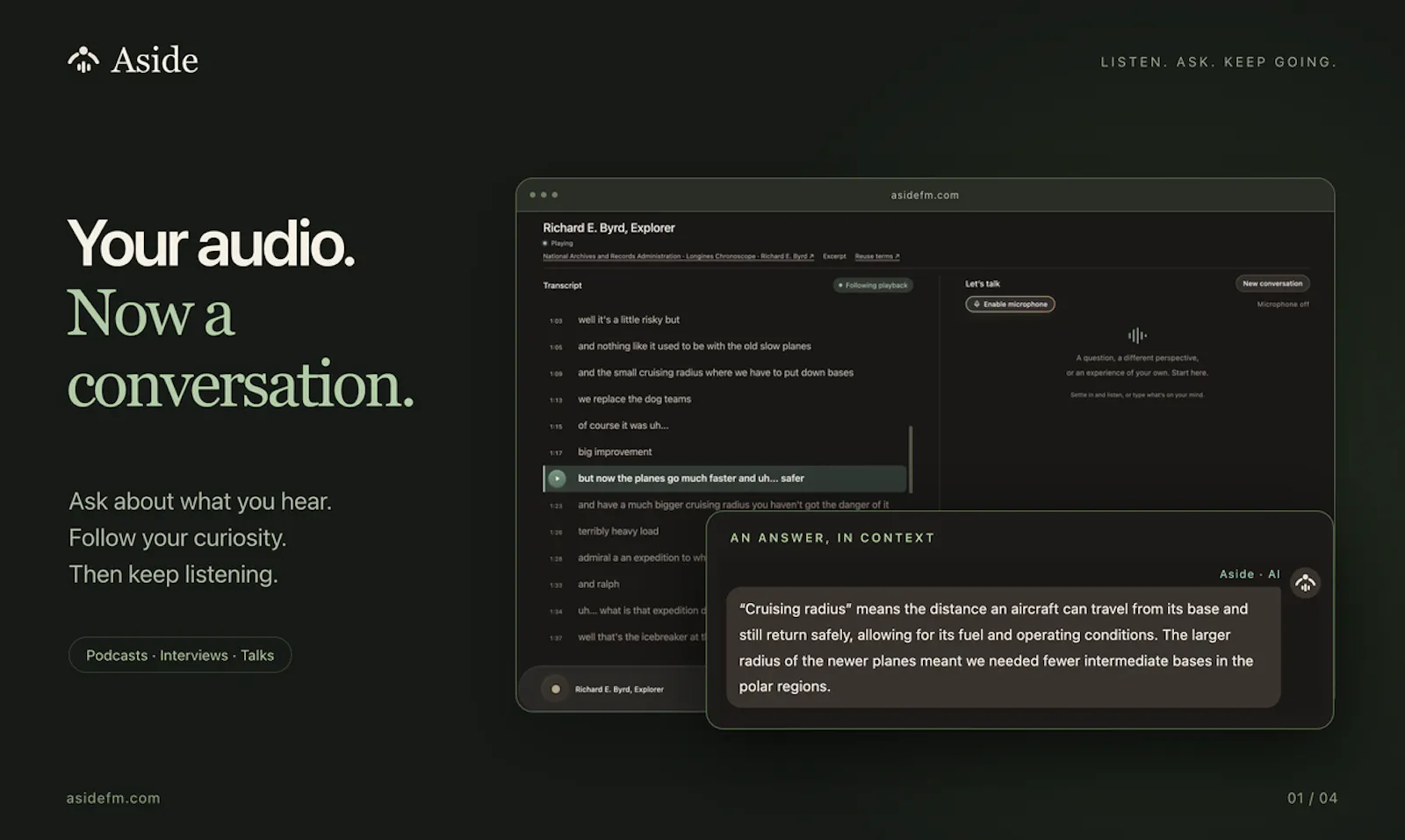This screenshot has width=1405, height=840.
Task: Click the asidefm.com address bar
Action: [925, 195]
